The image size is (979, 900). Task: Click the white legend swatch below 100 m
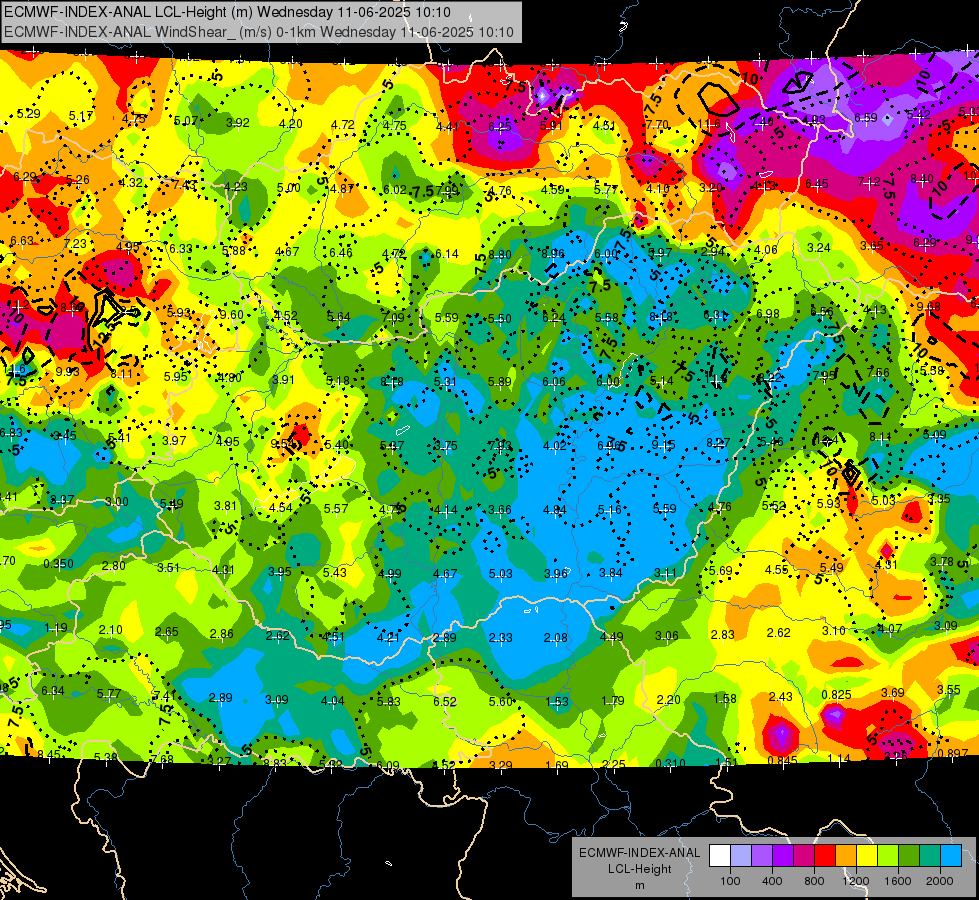coord(719,856)
